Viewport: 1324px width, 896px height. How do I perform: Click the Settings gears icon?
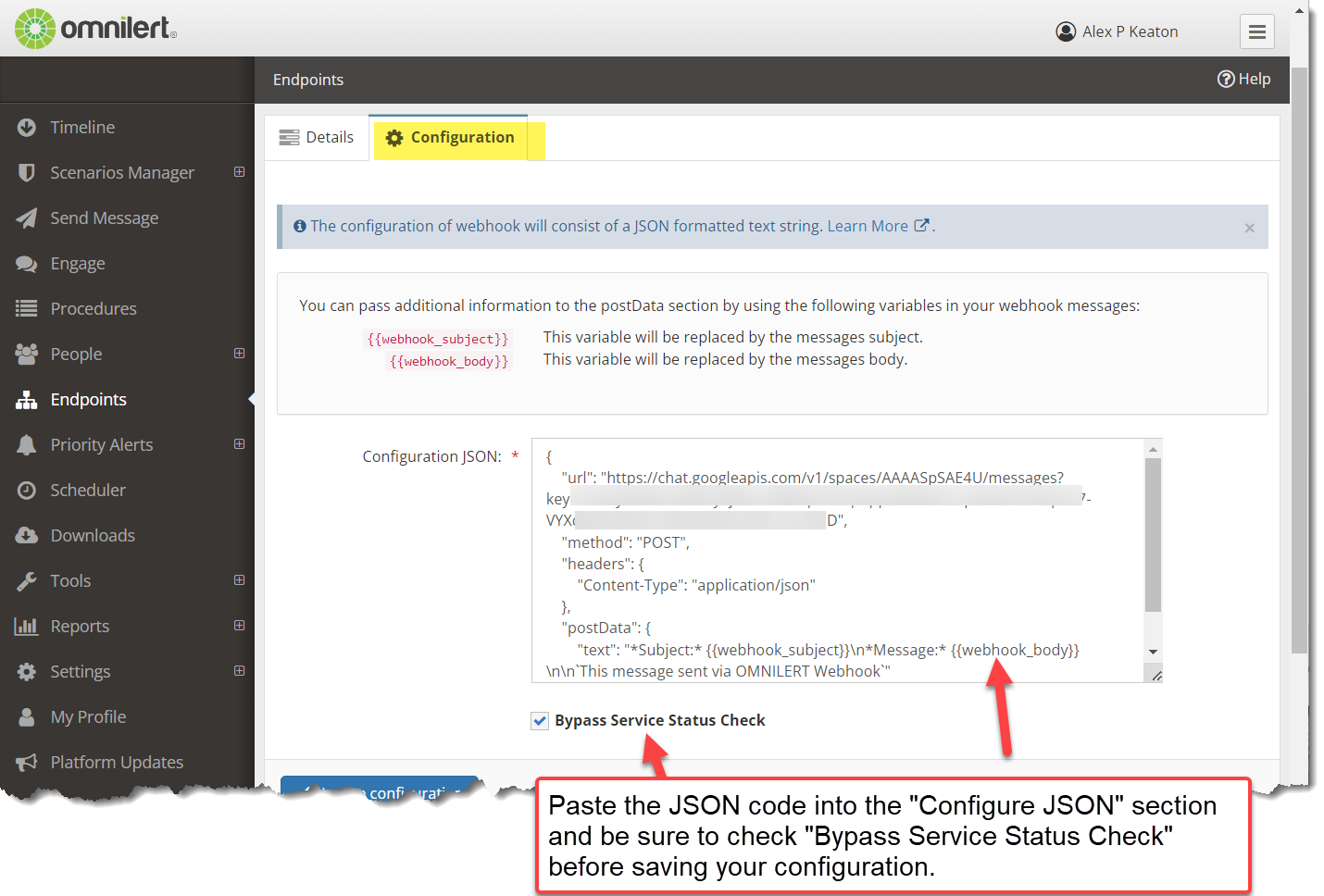point(27,671)
